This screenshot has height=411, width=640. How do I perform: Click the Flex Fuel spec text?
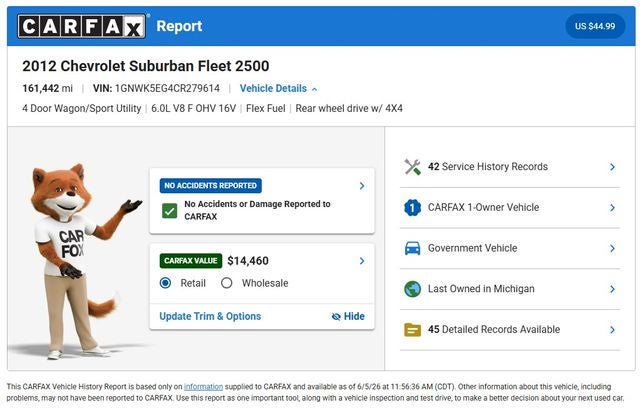coord(266,109)
